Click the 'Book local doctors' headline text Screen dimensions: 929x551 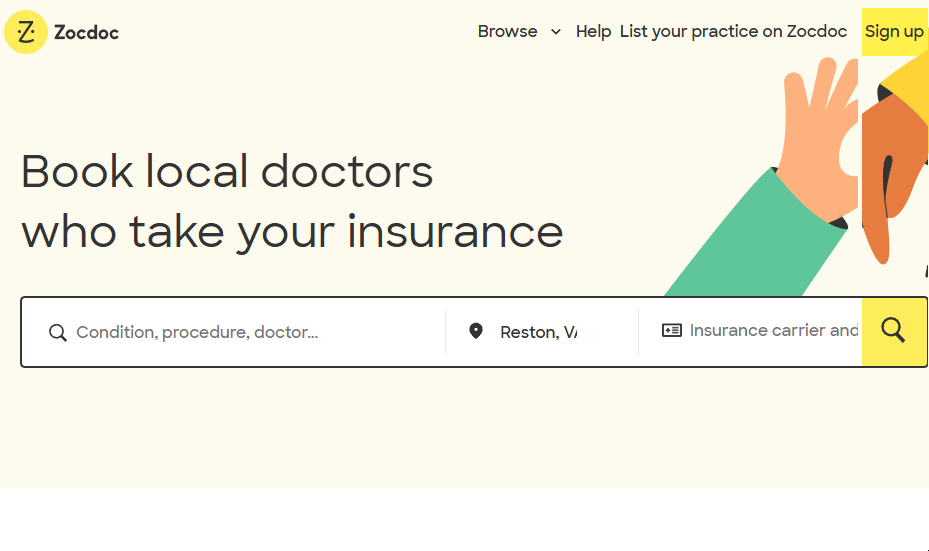pos(227,172)
